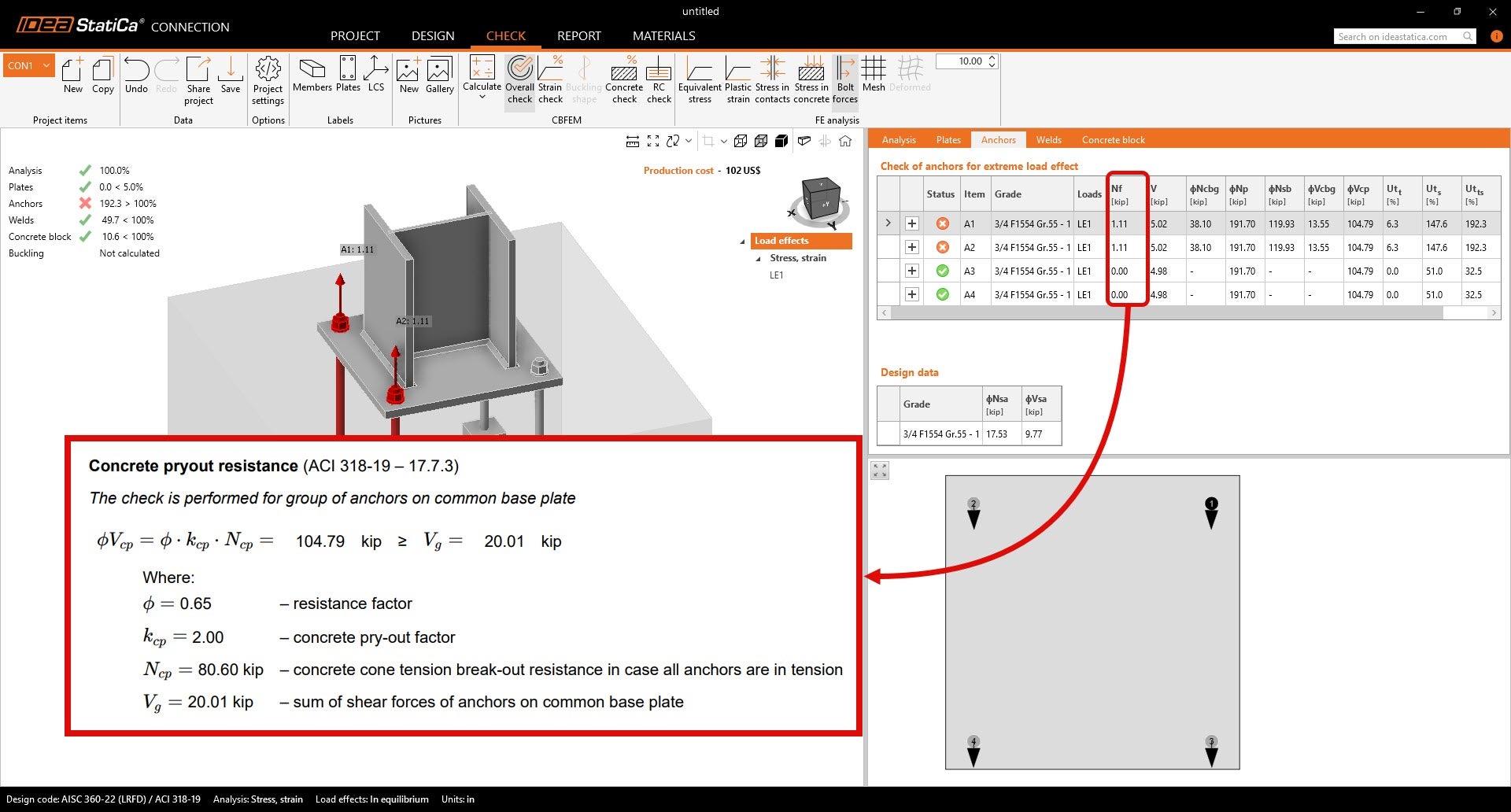Open Project settings
The height and width of the screenshot is (812, 1511).
click(268, 79)
